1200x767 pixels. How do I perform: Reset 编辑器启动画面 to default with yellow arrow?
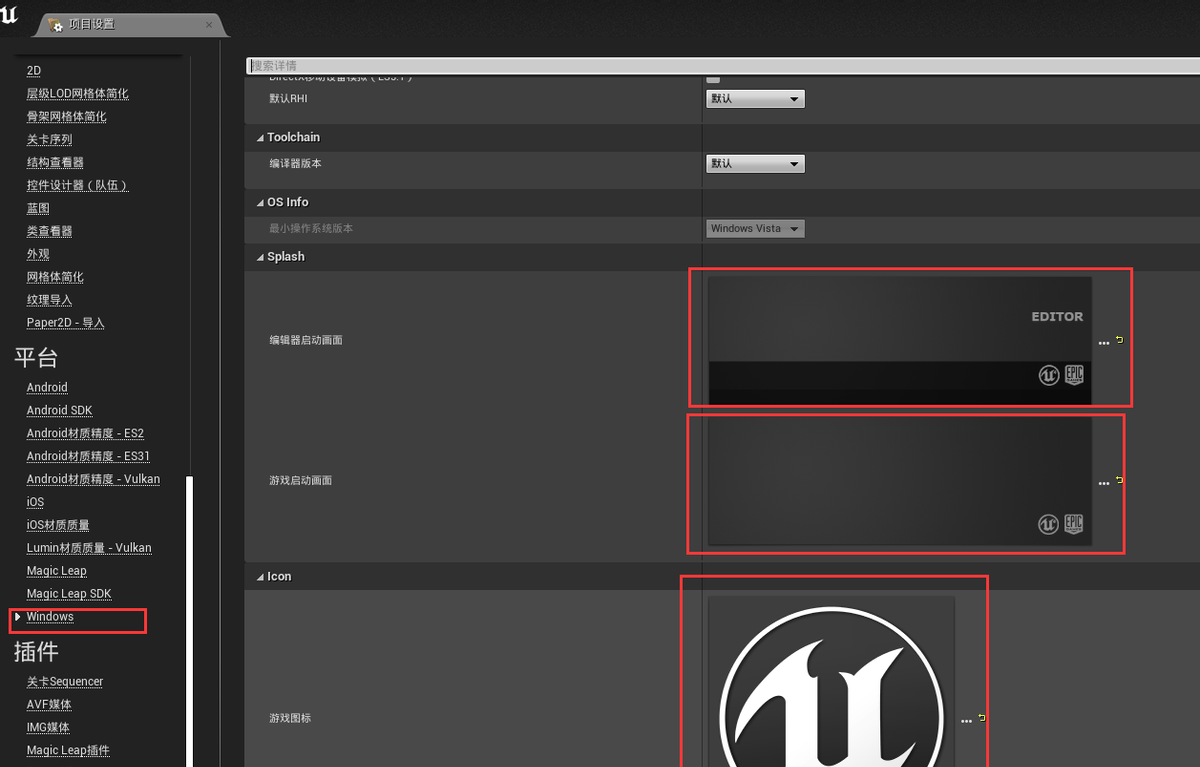point(1119,340)
